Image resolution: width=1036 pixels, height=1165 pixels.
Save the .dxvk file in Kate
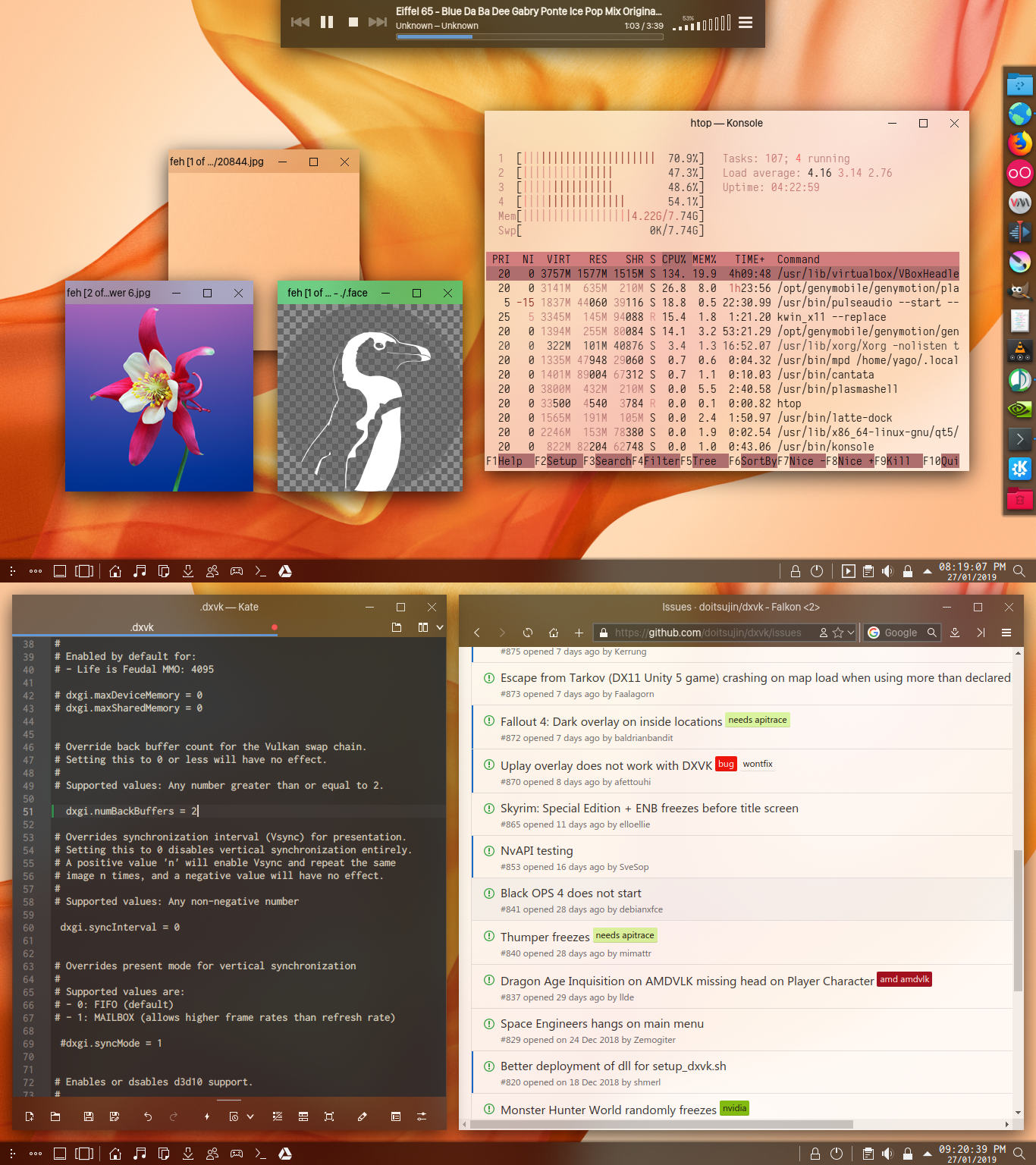89,1116
